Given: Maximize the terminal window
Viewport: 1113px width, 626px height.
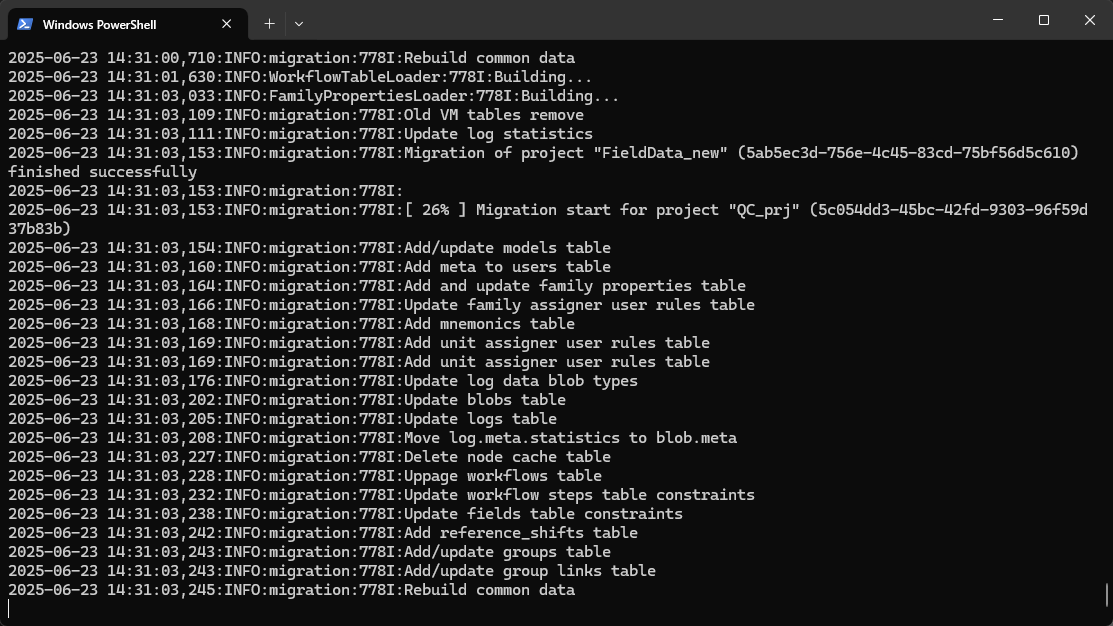Looking at the screenshot, I should (x=1044, y=20).
